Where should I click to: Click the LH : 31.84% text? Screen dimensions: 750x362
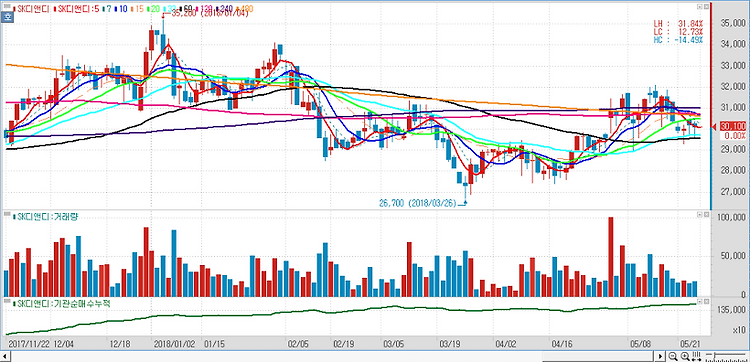point(678,23)
